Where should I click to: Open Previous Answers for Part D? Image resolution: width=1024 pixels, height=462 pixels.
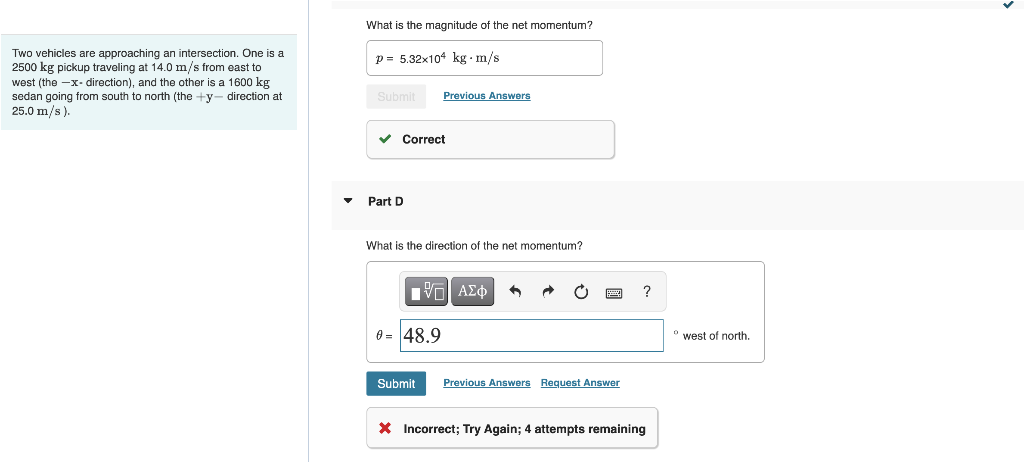pos(487,383)
